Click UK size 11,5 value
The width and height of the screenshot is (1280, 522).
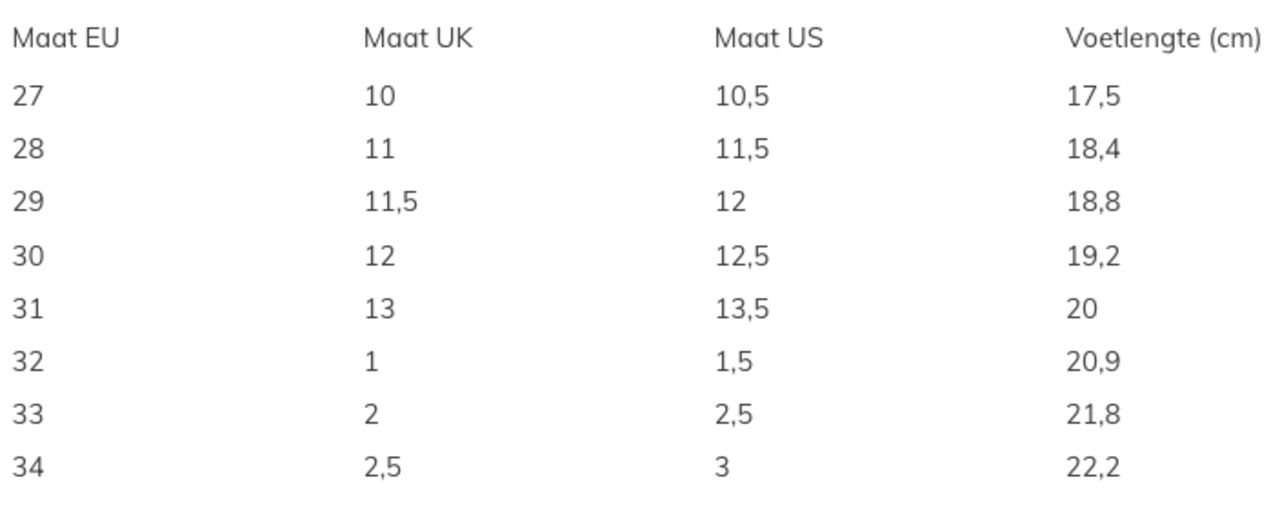pyautogui.click(x=391, y=202)
